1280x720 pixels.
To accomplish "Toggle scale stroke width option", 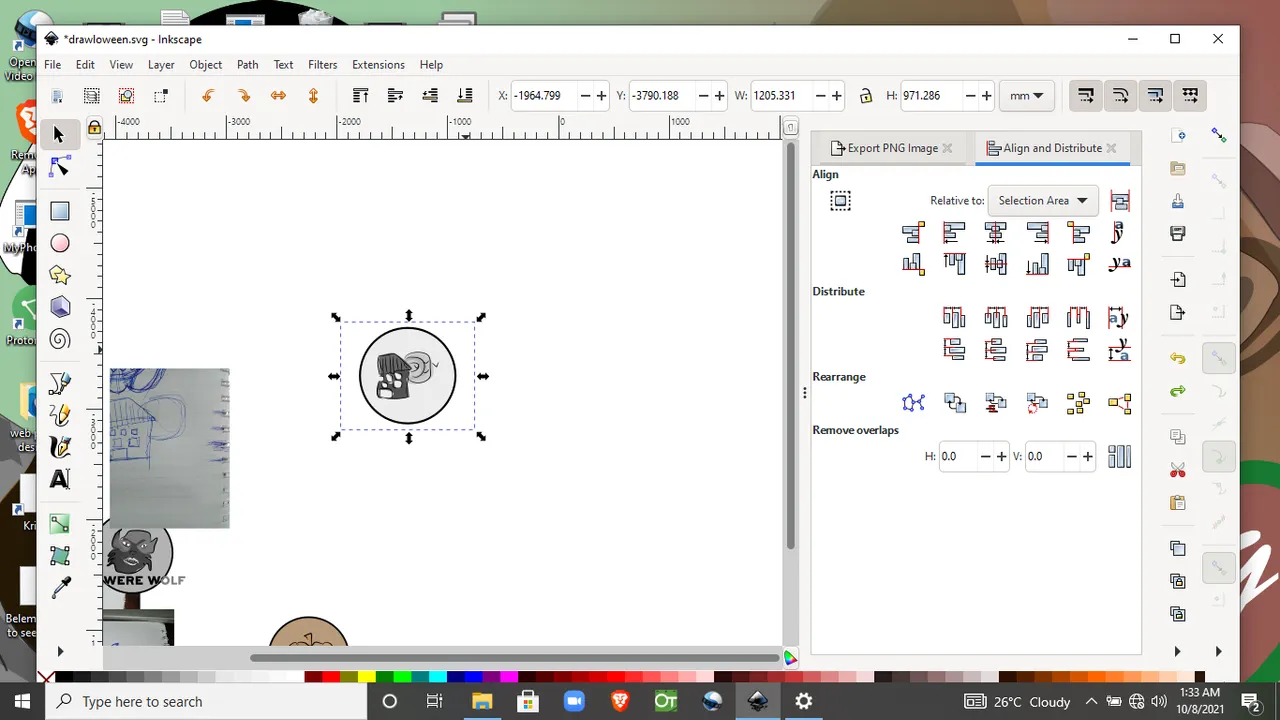I will [x=1086, y=96].
